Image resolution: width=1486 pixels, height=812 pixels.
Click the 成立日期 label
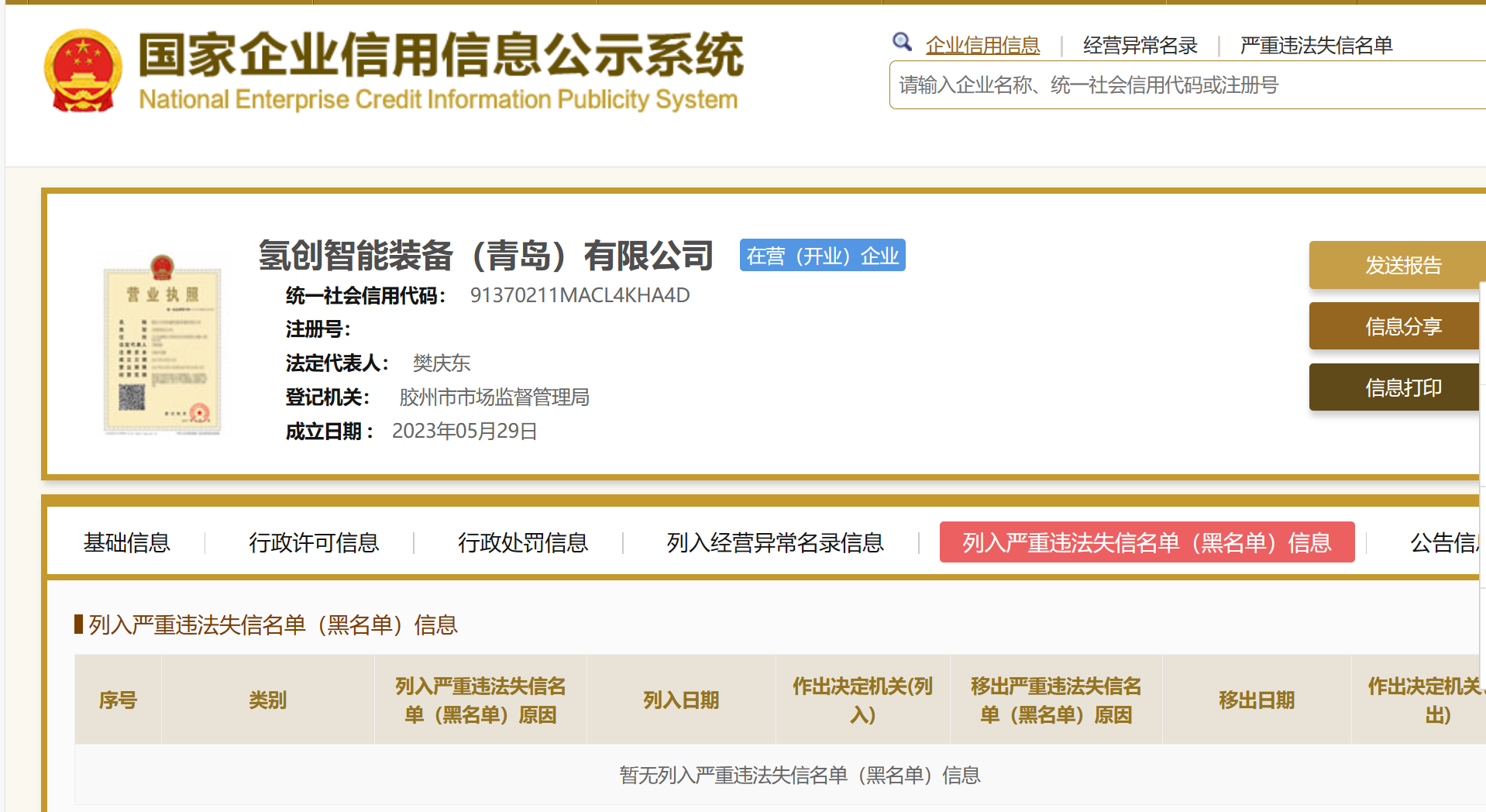[330, 431]
